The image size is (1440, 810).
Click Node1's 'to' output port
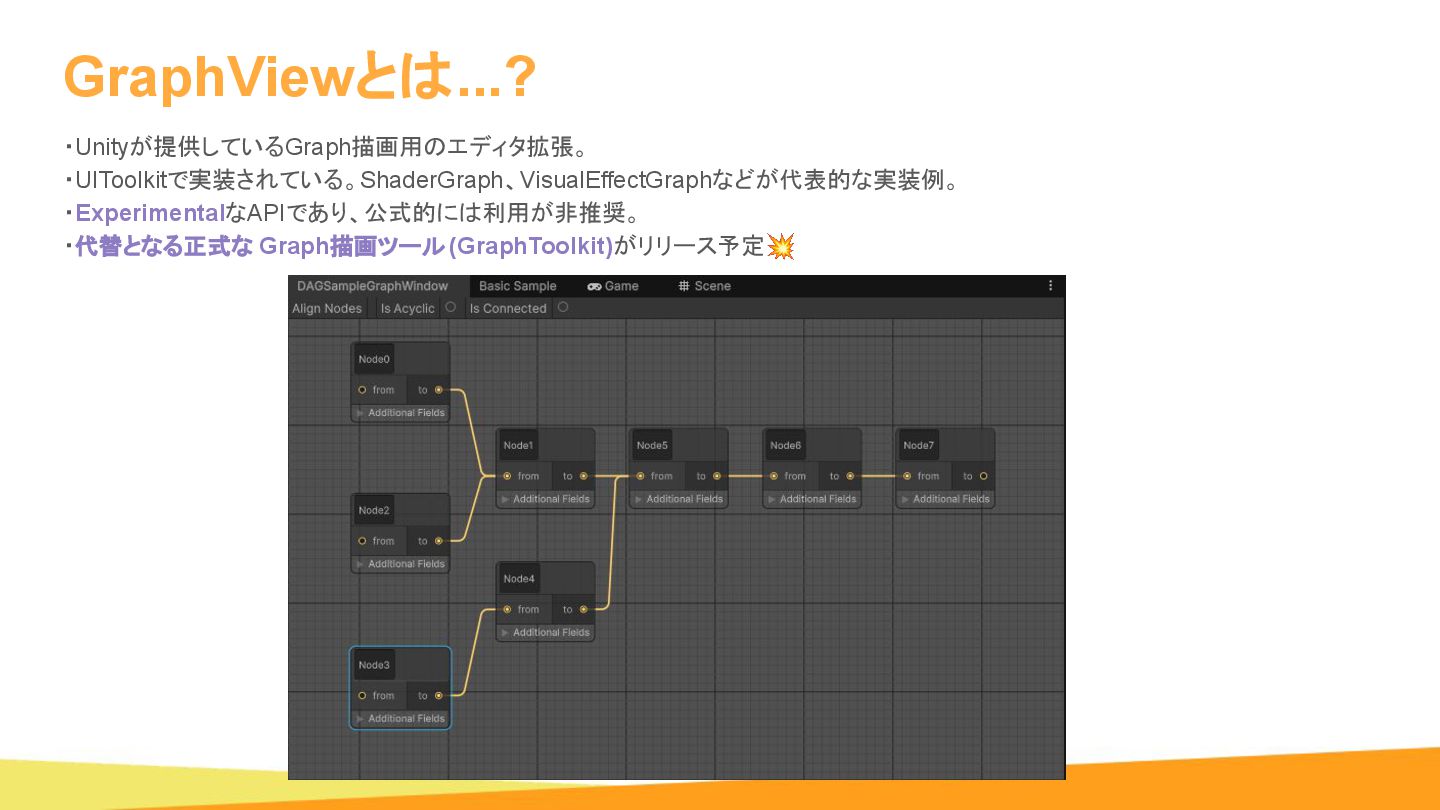(x=583, y=476)
